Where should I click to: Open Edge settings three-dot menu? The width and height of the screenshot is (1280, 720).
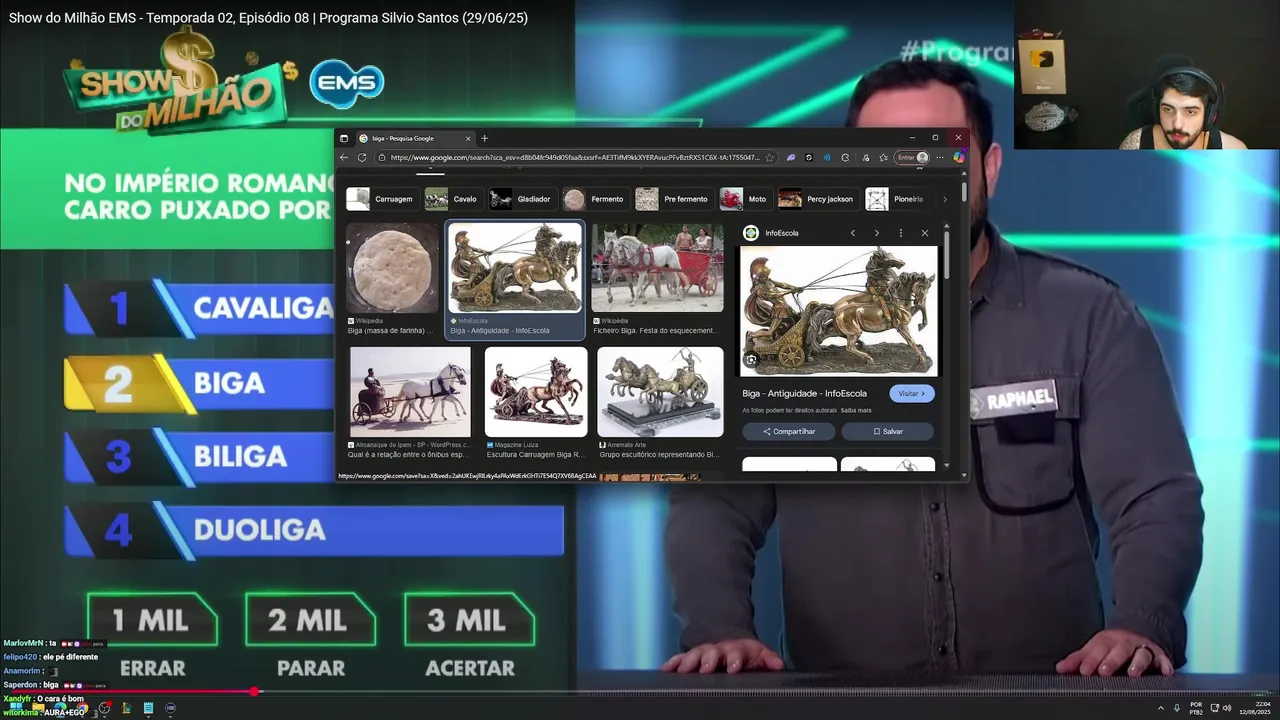click(x=940, y=157)
